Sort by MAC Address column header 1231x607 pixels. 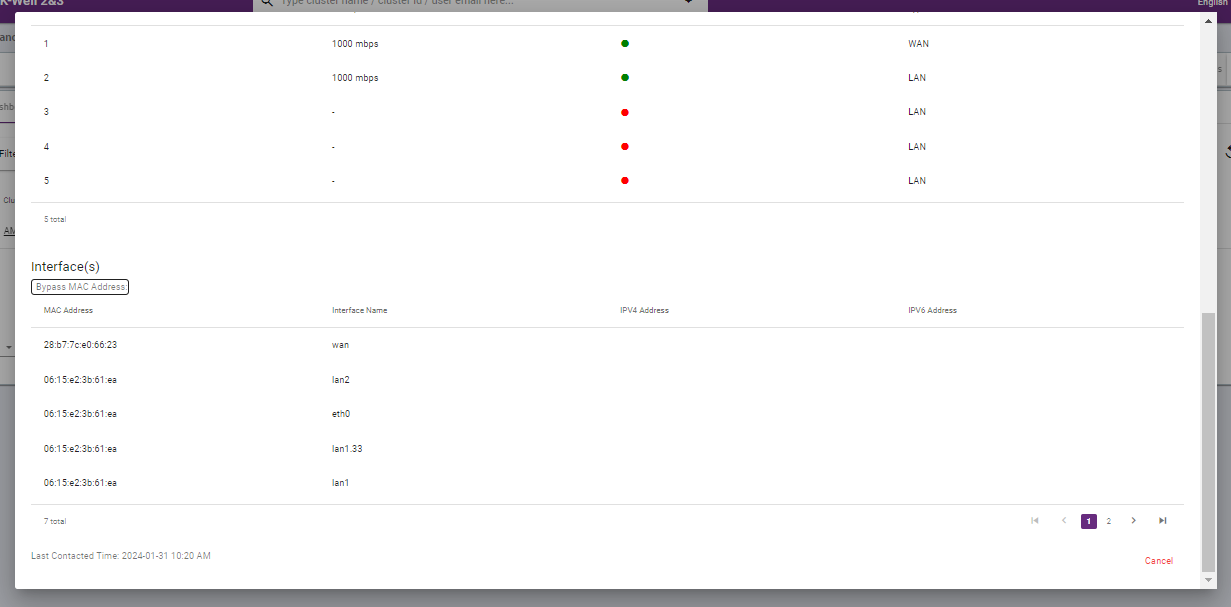tap(68, 310)
